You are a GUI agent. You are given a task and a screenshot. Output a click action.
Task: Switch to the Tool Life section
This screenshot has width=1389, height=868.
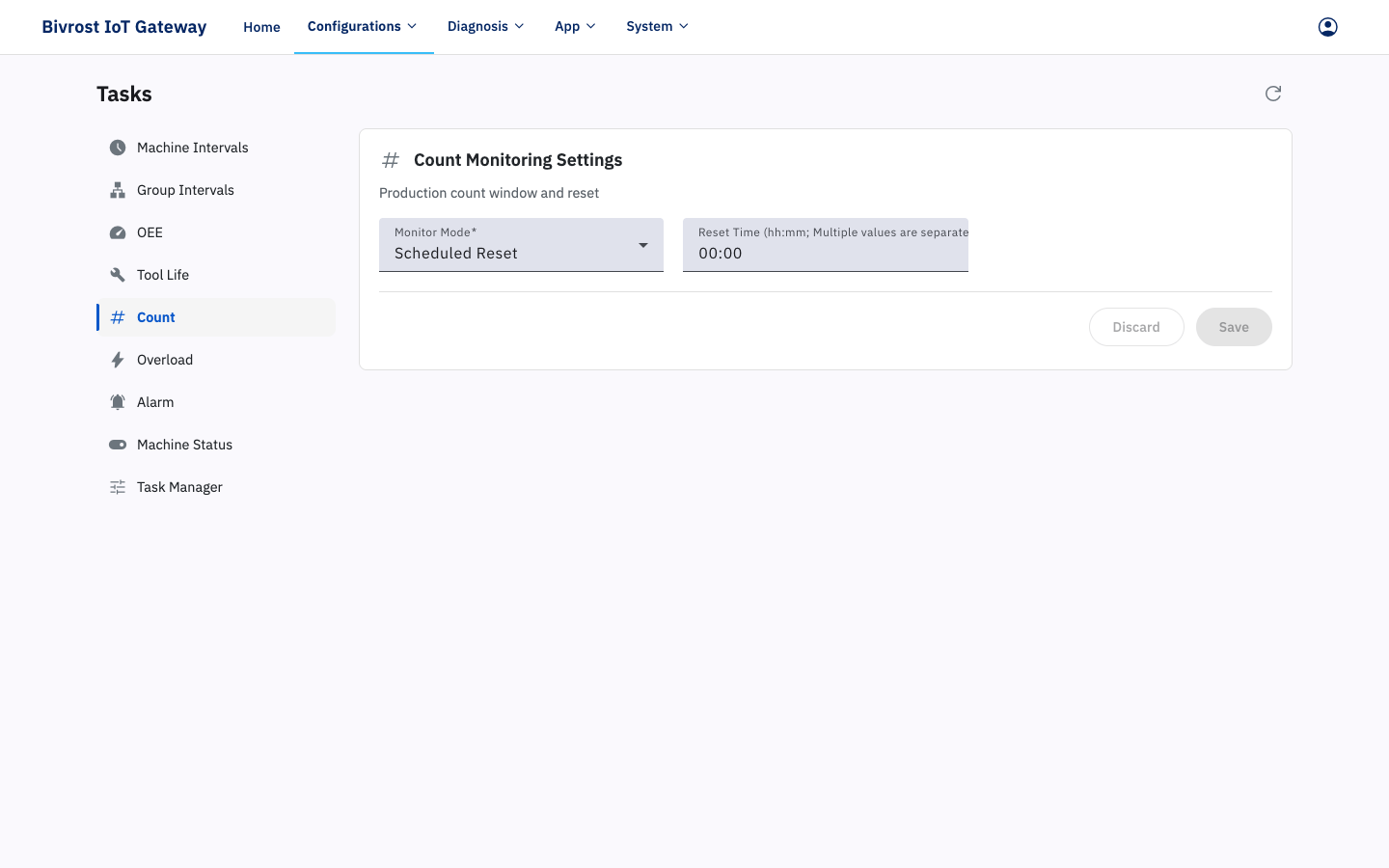pyautogui.click(x=216, y=275)
